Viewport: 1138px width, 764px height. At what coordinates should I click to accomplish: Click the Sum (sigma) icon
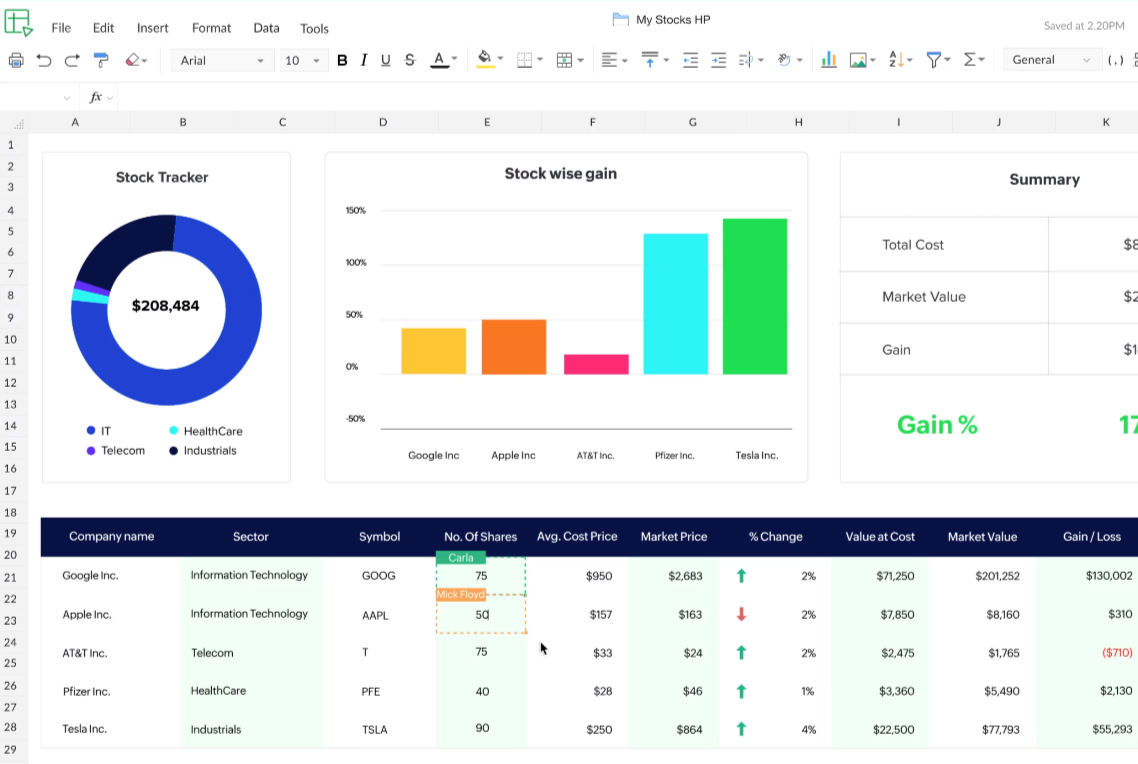pos(972,60)
